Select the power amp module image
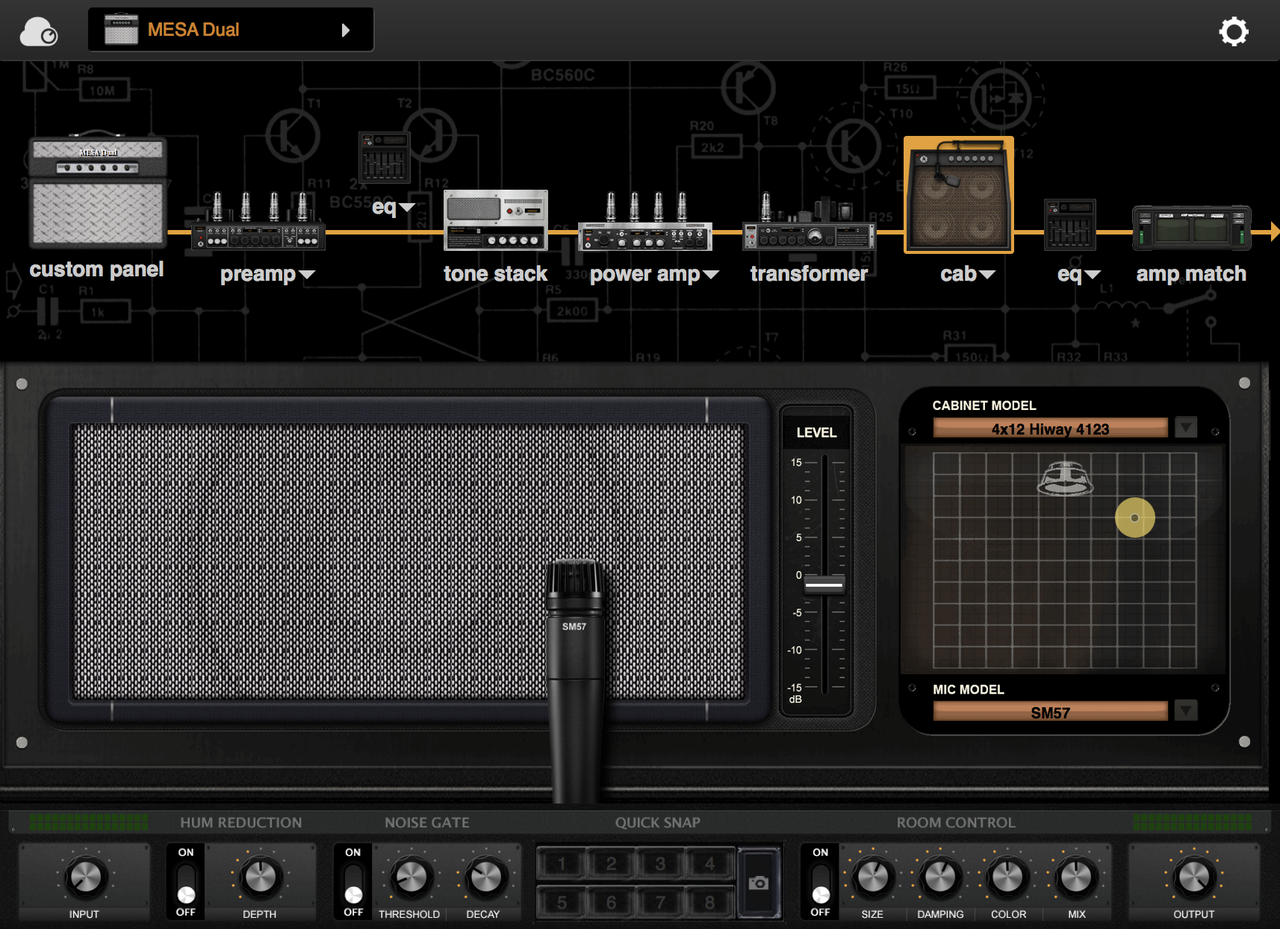Viewport: 1280px width, 929px height. click(x=645, y=222)
